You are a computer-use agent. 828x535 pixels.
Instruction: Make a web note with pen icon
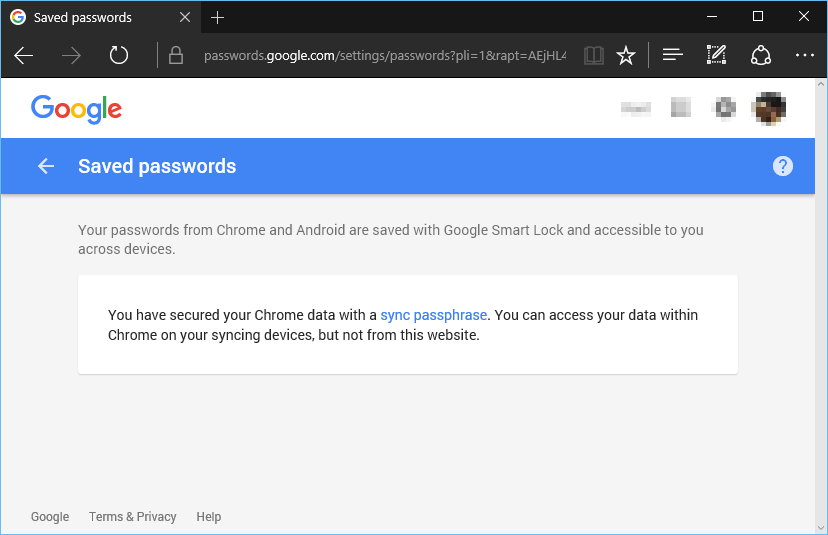click(x=717, y=54)
